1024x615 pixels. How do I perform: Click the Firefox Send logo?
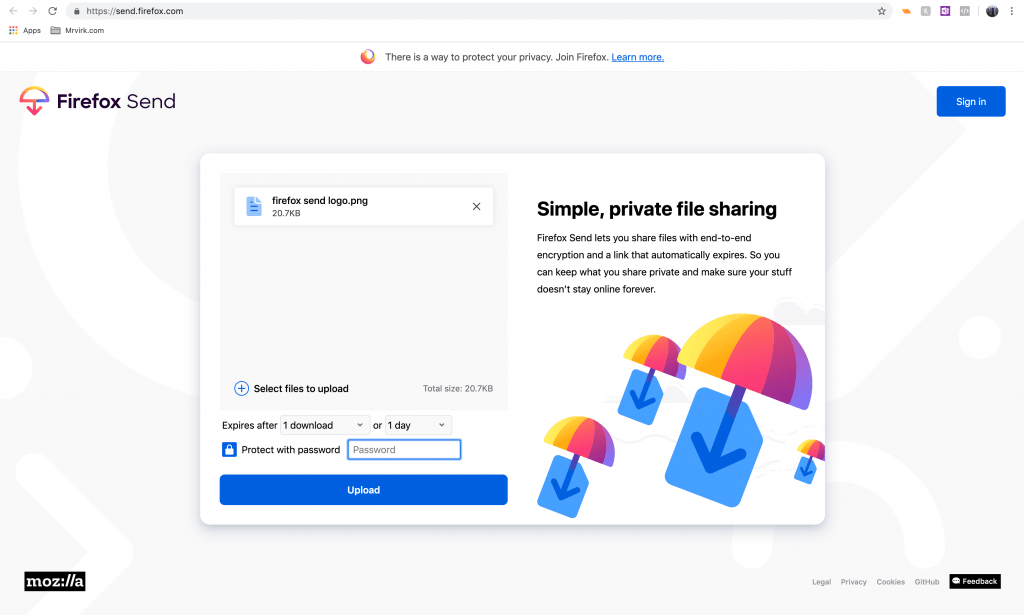97,101
